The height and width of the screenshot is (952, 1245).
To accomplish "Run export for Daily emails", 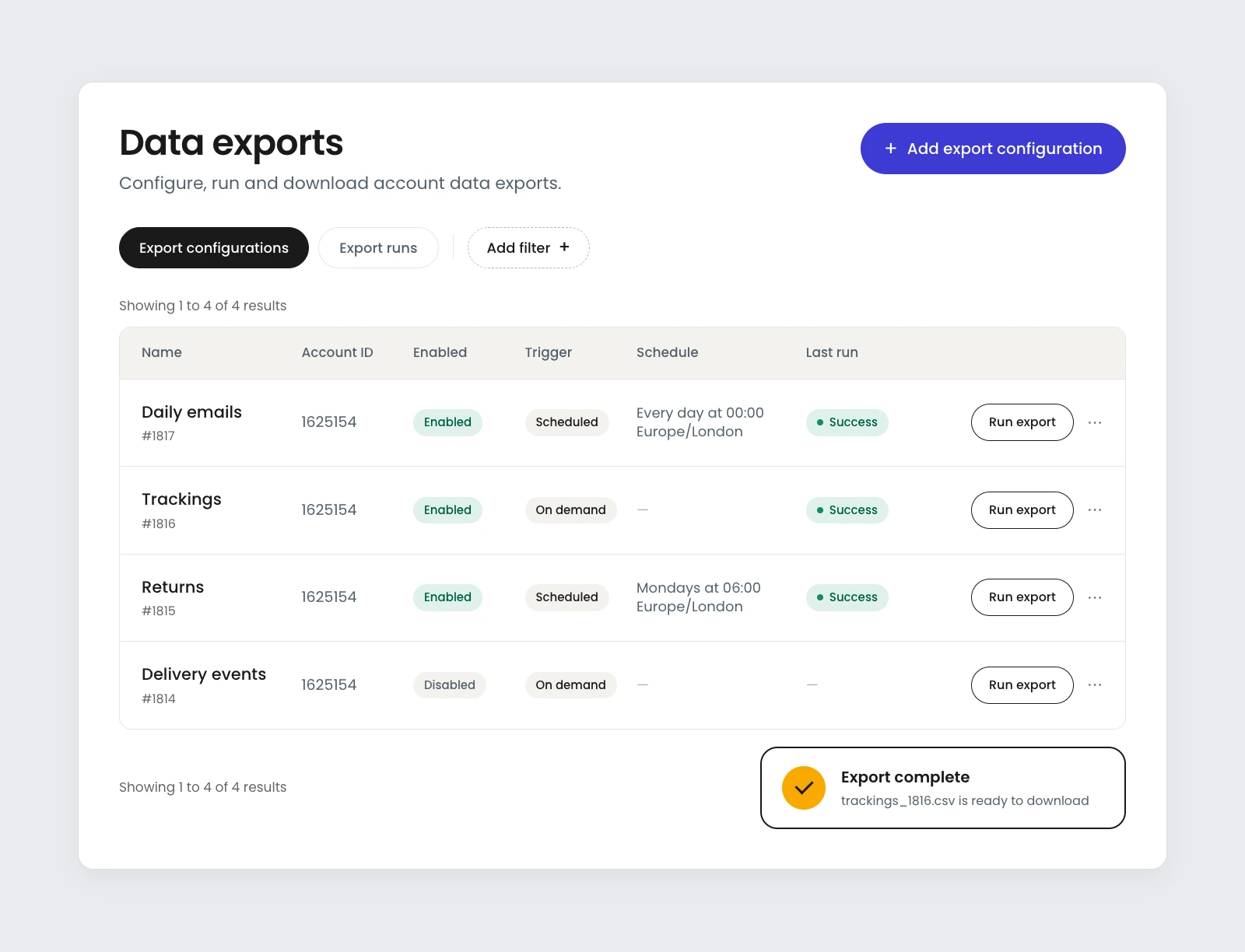I will [x=1022, y=422].
